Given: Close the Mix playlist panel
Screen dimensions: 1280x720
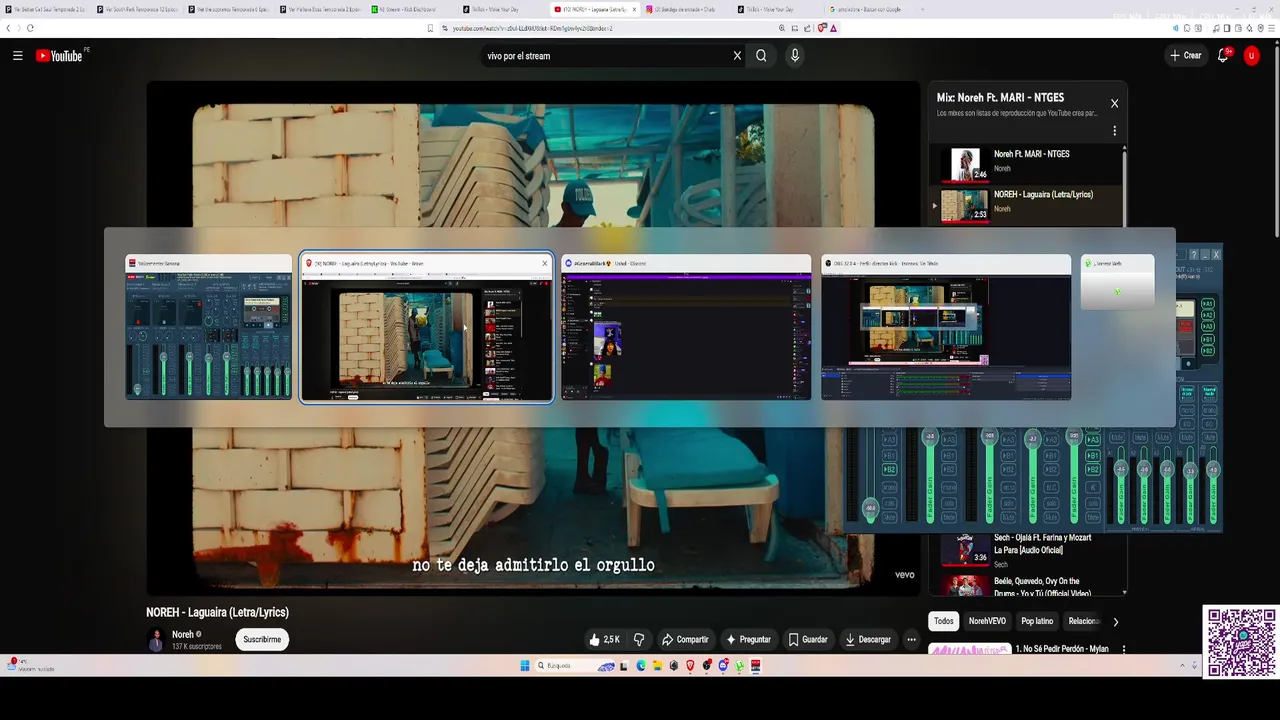Looking at the screenshot, I should click(x=1114, y=103).
